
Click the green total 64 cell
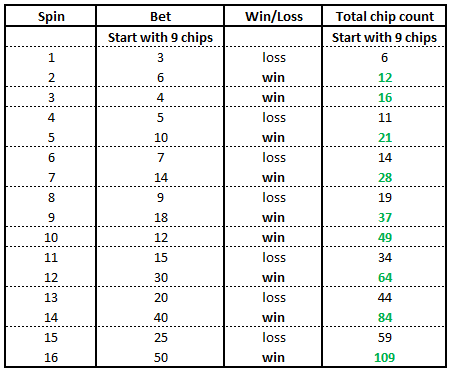(385, 278)
